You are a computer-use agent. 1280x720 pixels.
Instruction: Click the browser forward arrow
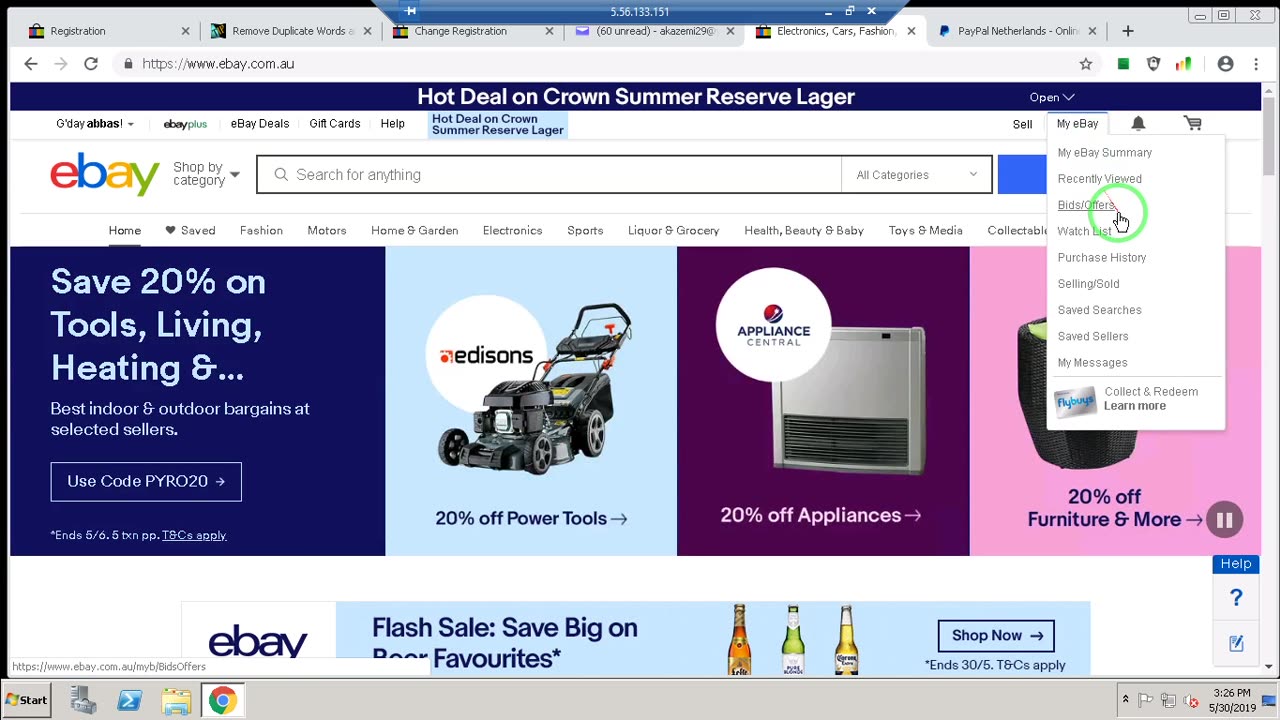coord(61,64)
